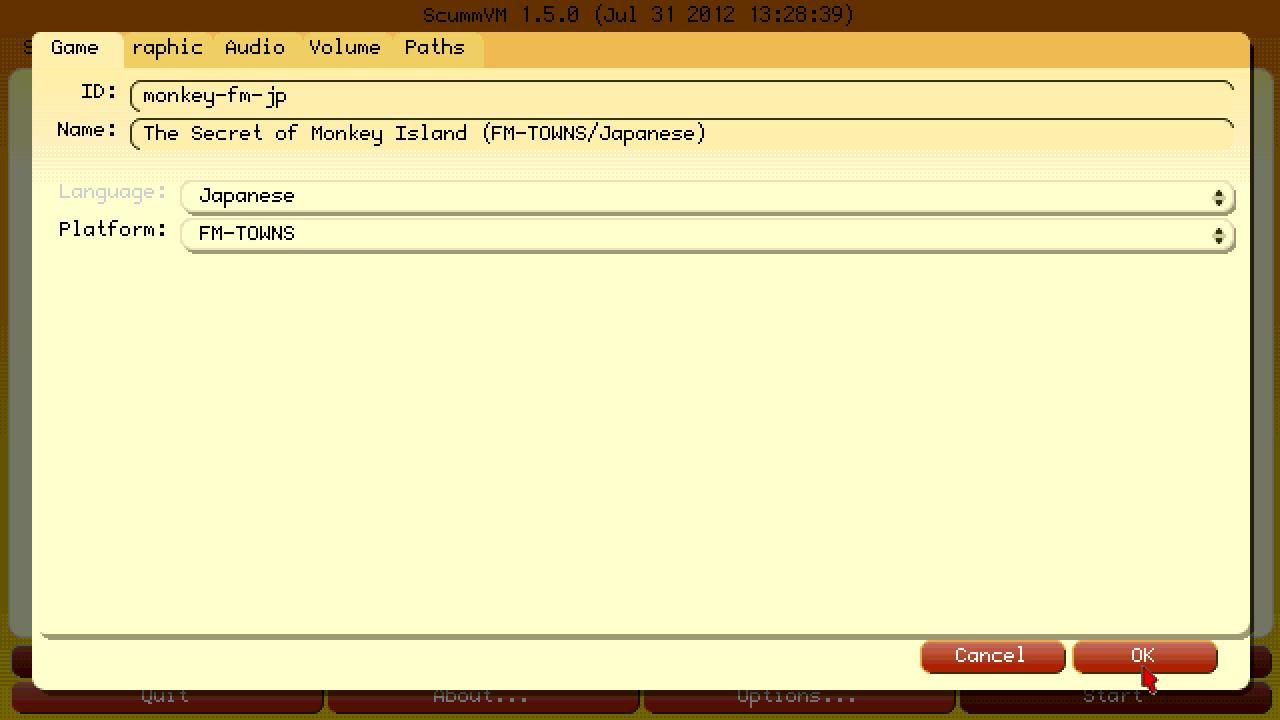The height and width of the screenshot is (720, 1280).
Task: Click Options... in the launcher window behind
Action: pyautogui.click(x=799, y=697)
